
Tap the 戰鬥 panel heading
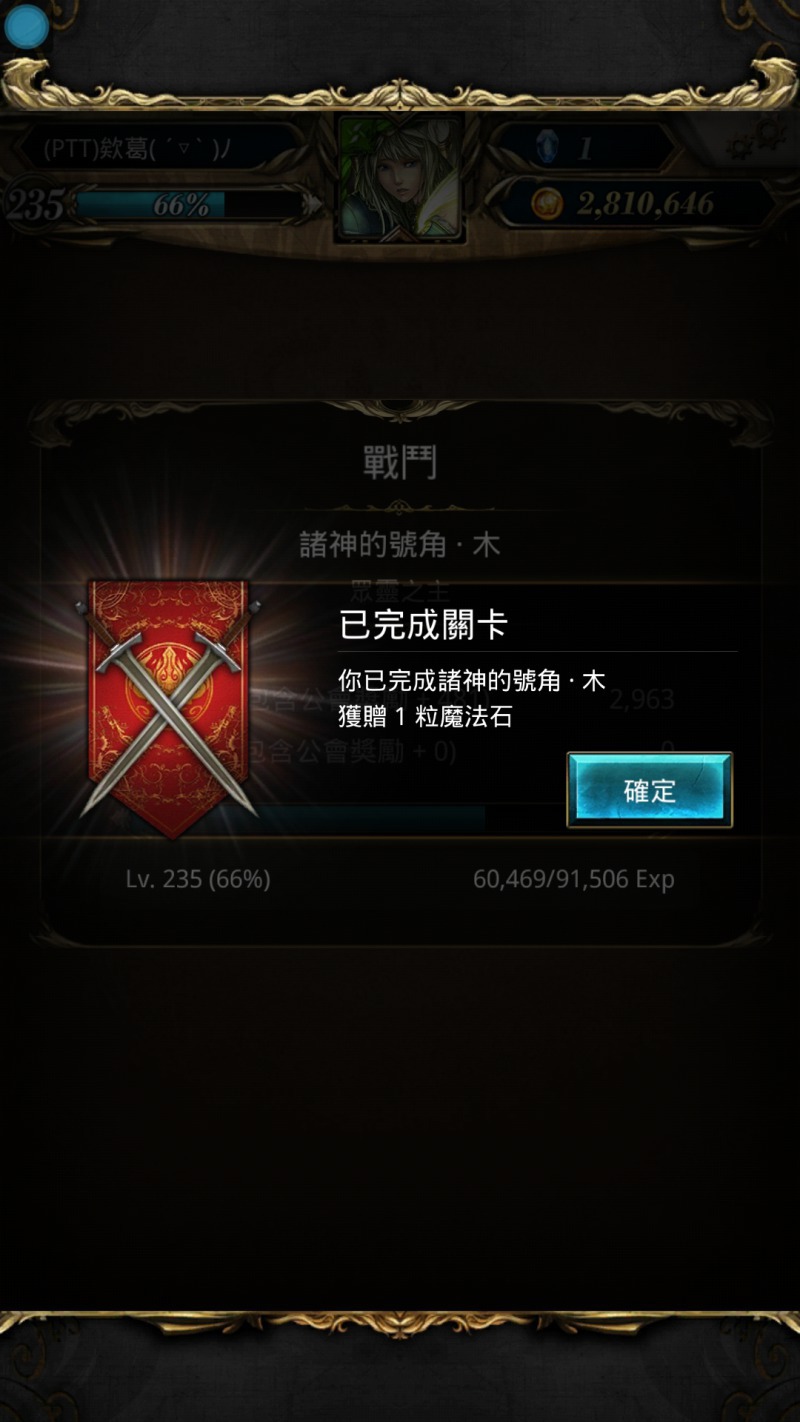(400, 463)
